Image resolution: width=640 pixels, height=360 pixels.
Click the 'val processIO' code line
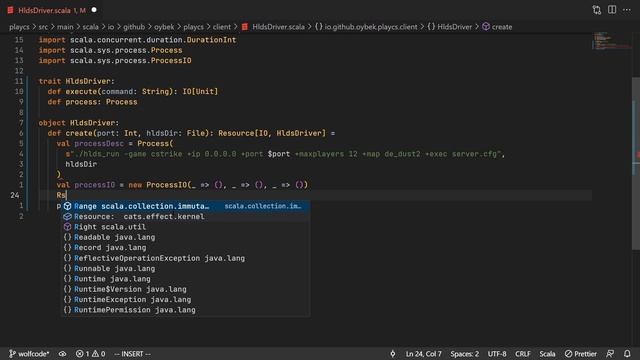pos(182,185)
